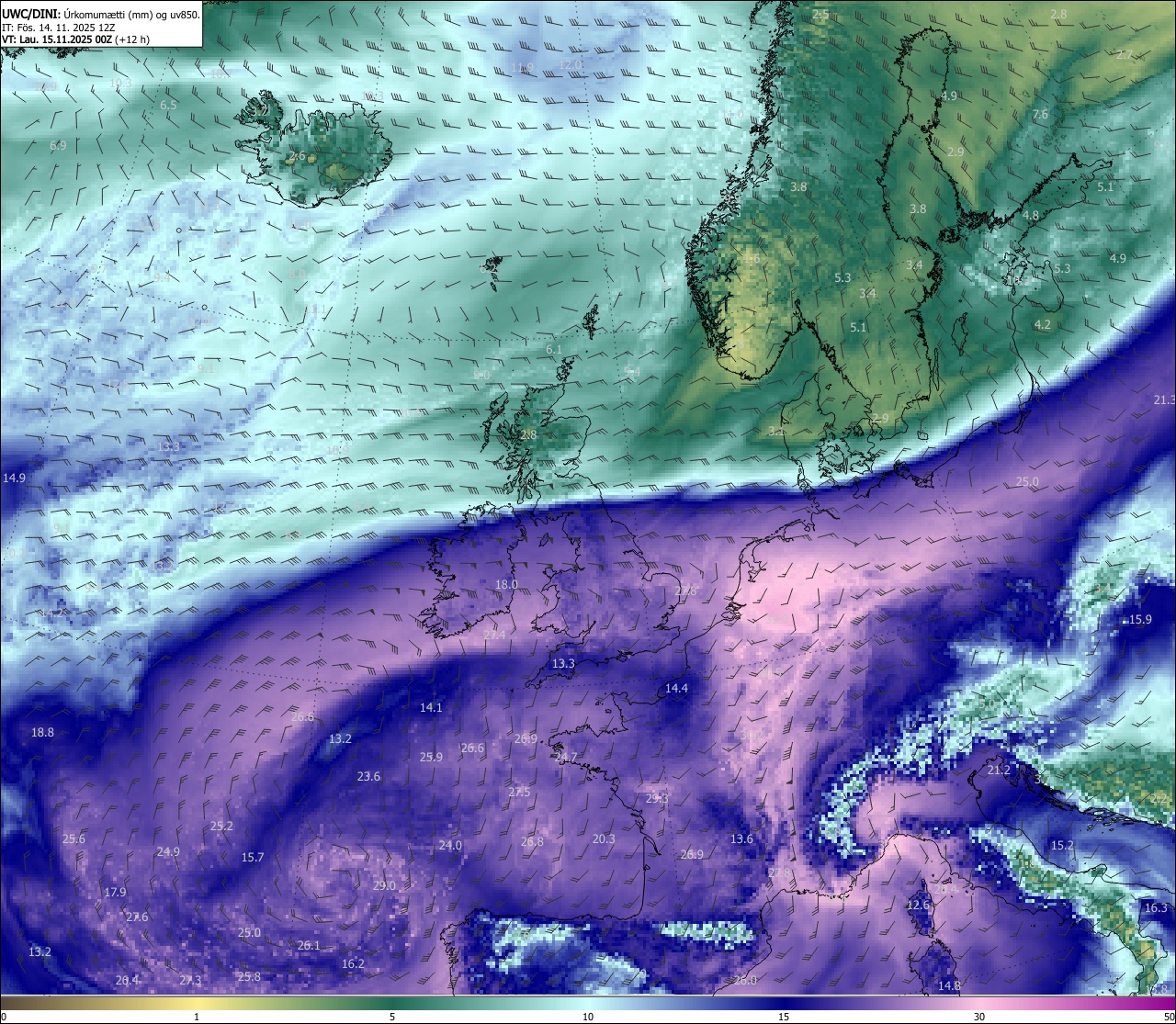Click the 24.9 value label

coord(168,852)
